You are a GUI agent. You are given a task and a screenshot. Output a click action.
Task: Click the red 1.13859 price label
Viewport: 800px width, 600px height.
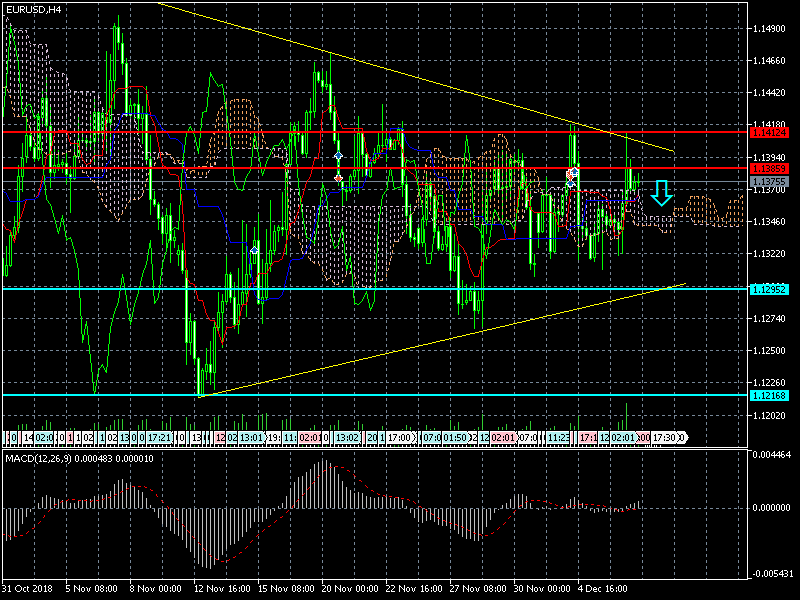769,168
